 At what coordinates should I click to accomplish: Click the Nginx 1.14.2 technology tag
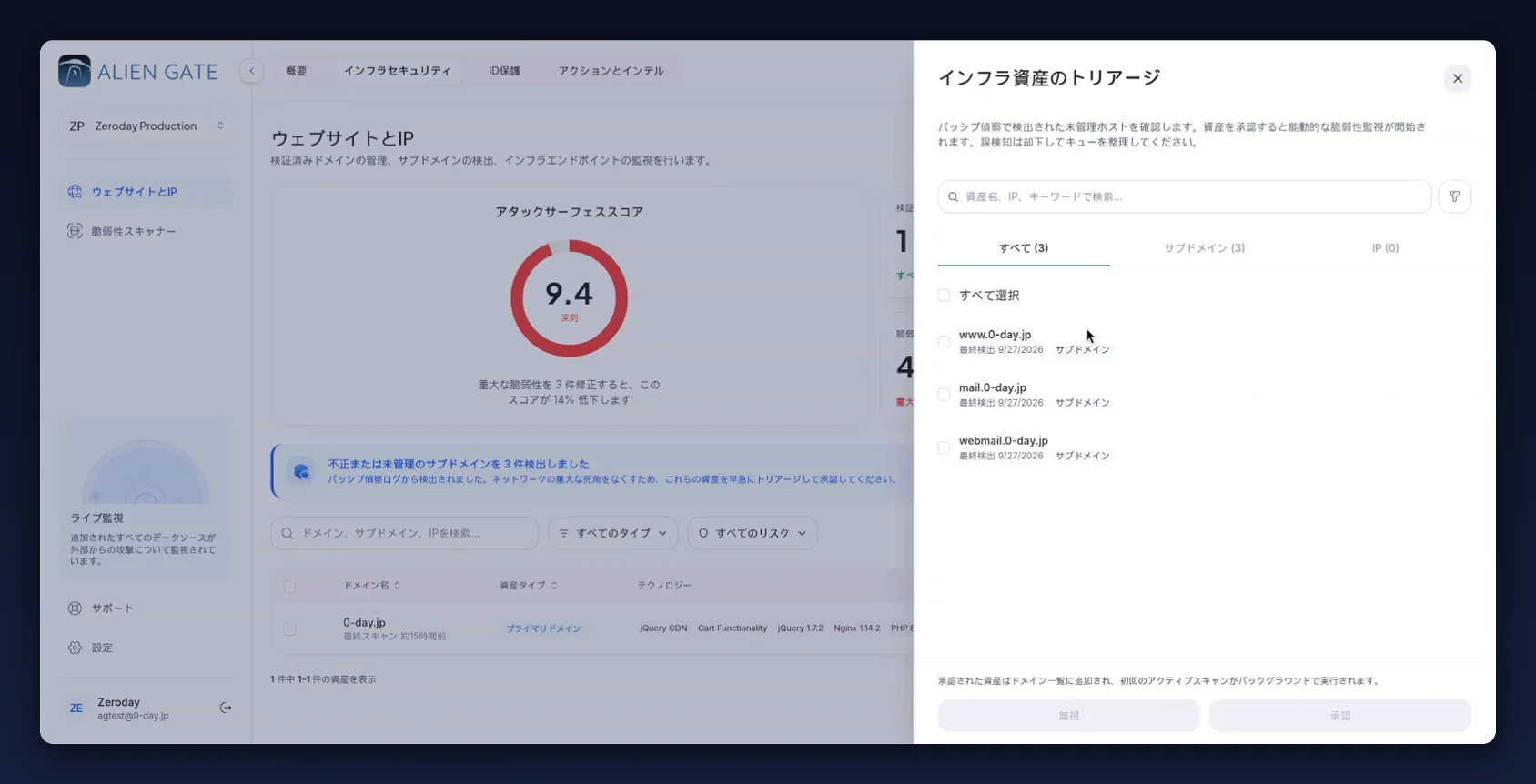coord(856,628)
